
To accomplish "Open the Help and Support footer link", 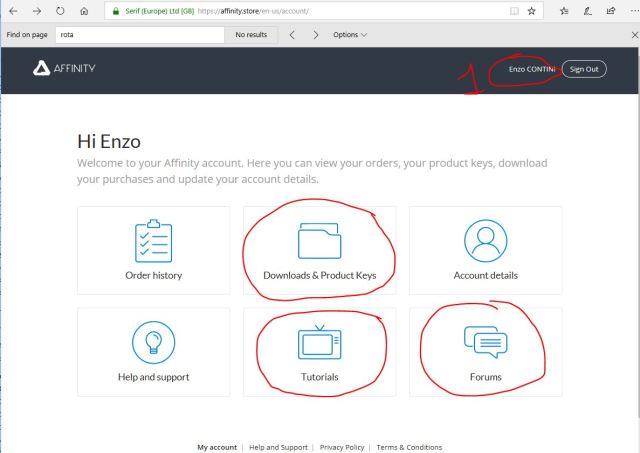I will [278, 447].
